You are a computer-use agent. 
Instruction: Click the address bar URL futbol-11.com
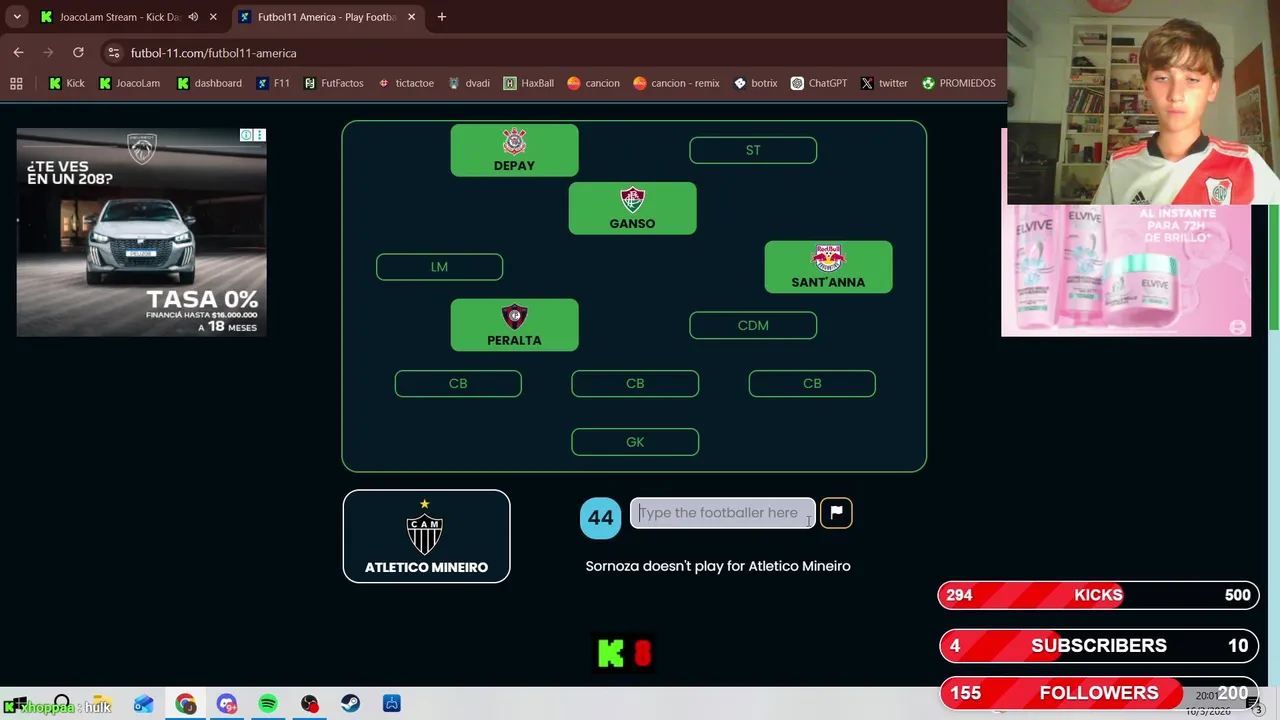tap(213, 53)
